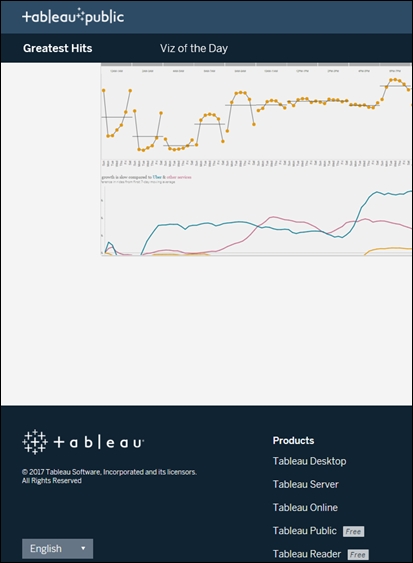This screenshot has width=413, height=563.
Task: Click the copyright 2017 Tableau Software text
Action: coord(109,476)
